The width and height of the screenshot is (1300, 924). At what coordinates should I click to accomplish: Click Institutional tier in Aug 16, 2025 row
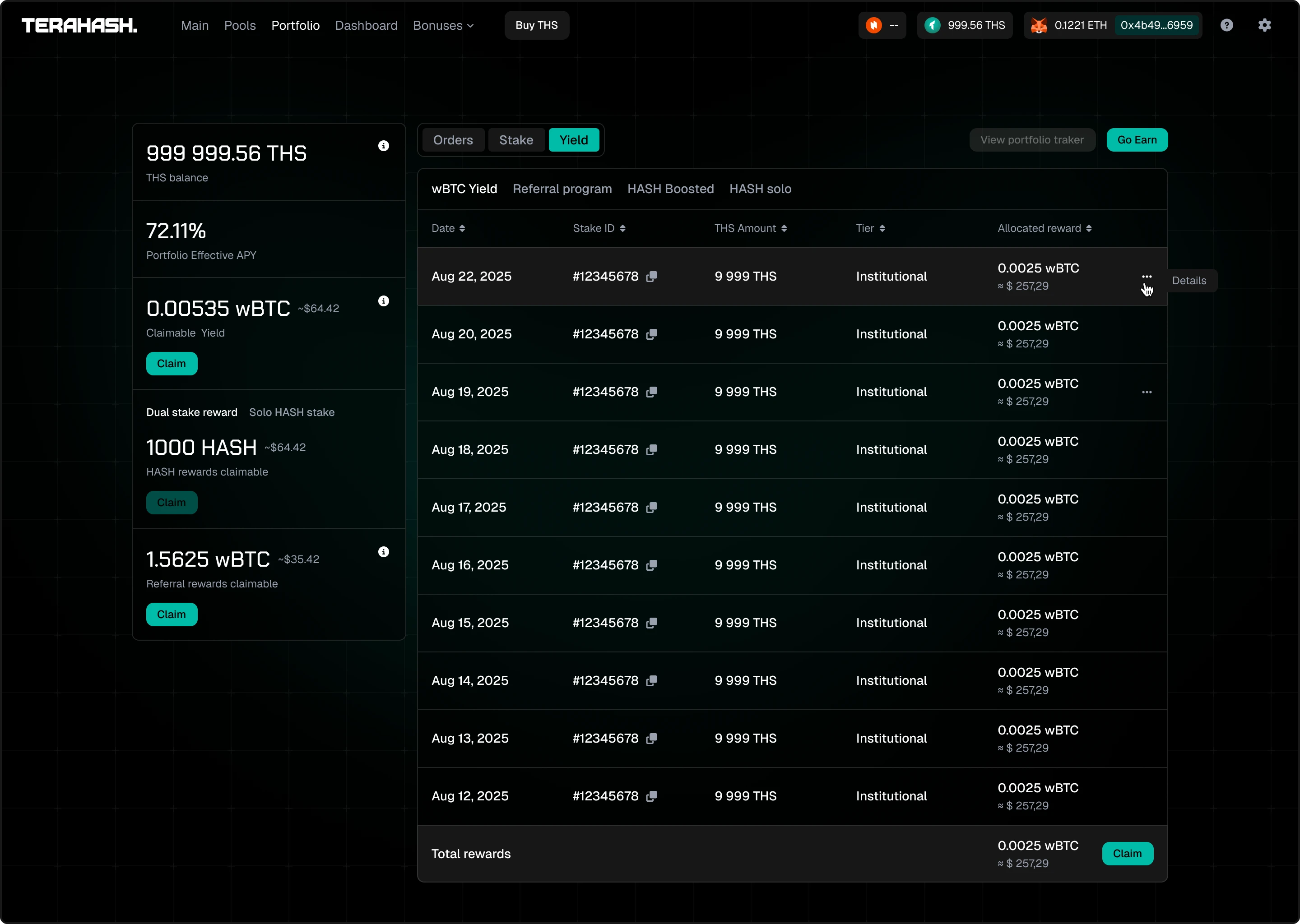tap(891, 566)
